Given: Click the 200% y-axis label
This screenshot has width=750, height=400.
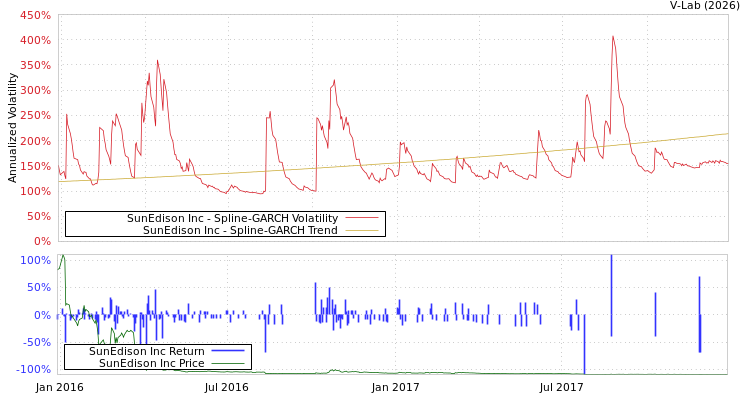Looking at the screenshot, I should point(35,141).
